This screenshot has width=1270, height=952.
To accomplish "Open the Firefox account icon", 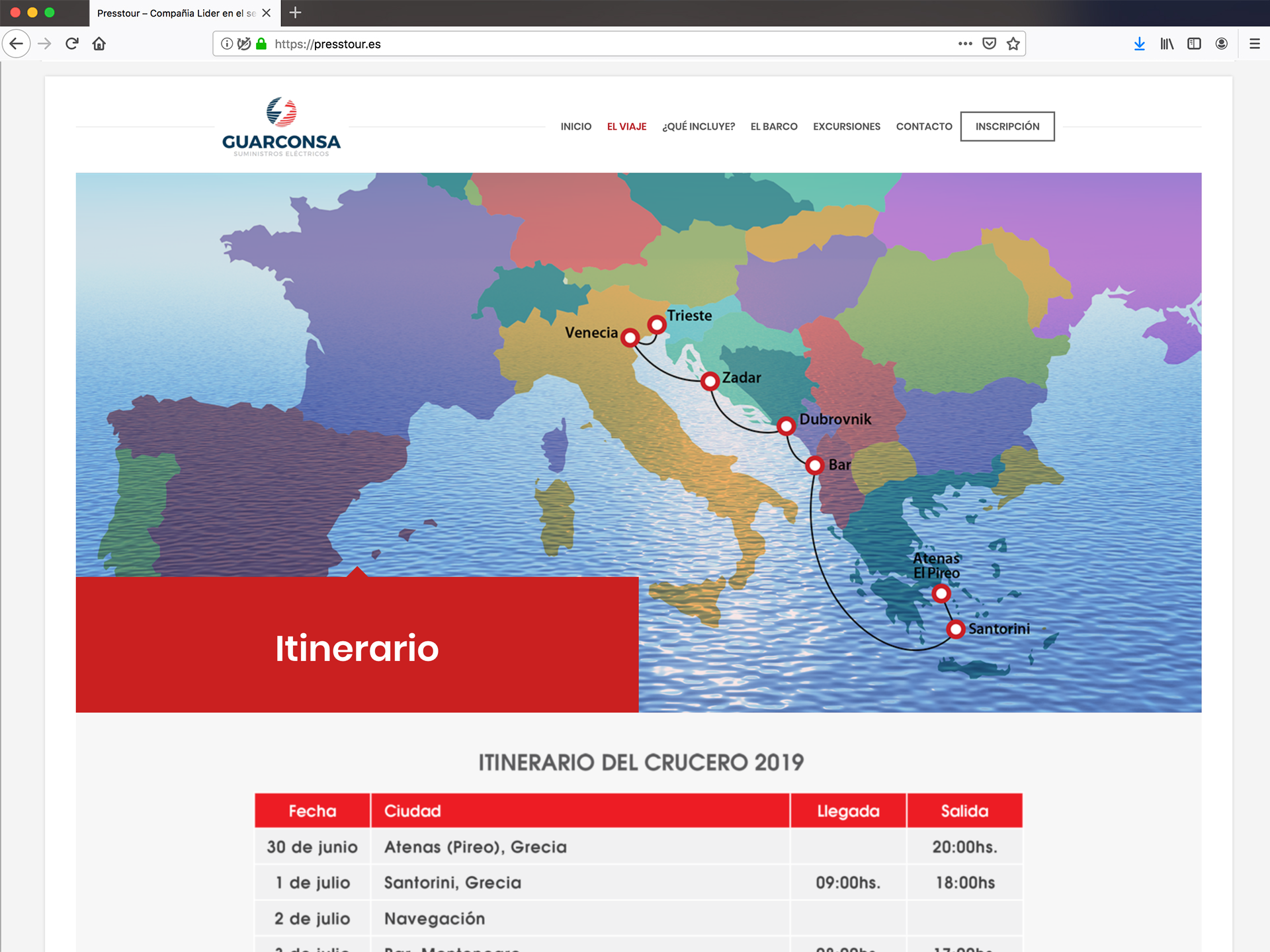I will coord(1222,44).
